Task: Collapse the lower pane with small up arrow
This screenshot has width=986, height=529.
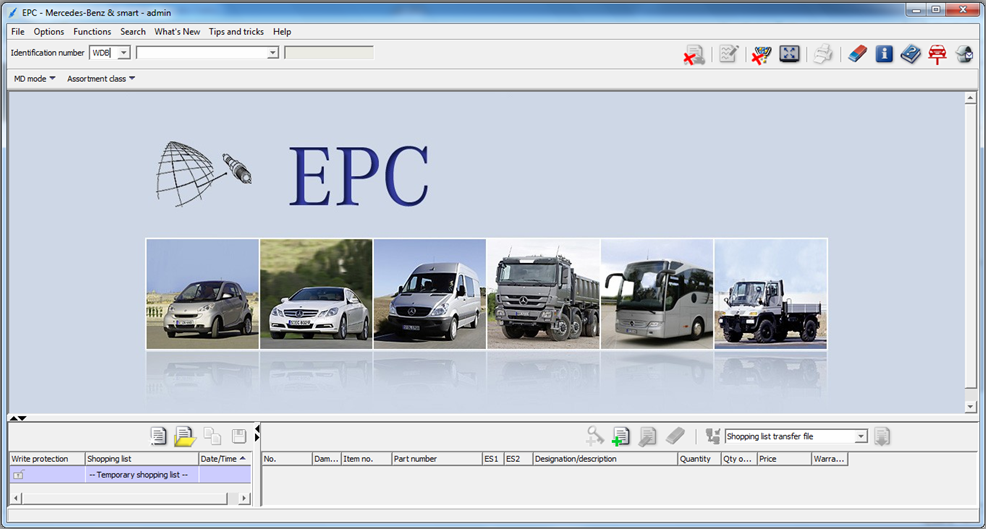Action: (x=14, y=418)
